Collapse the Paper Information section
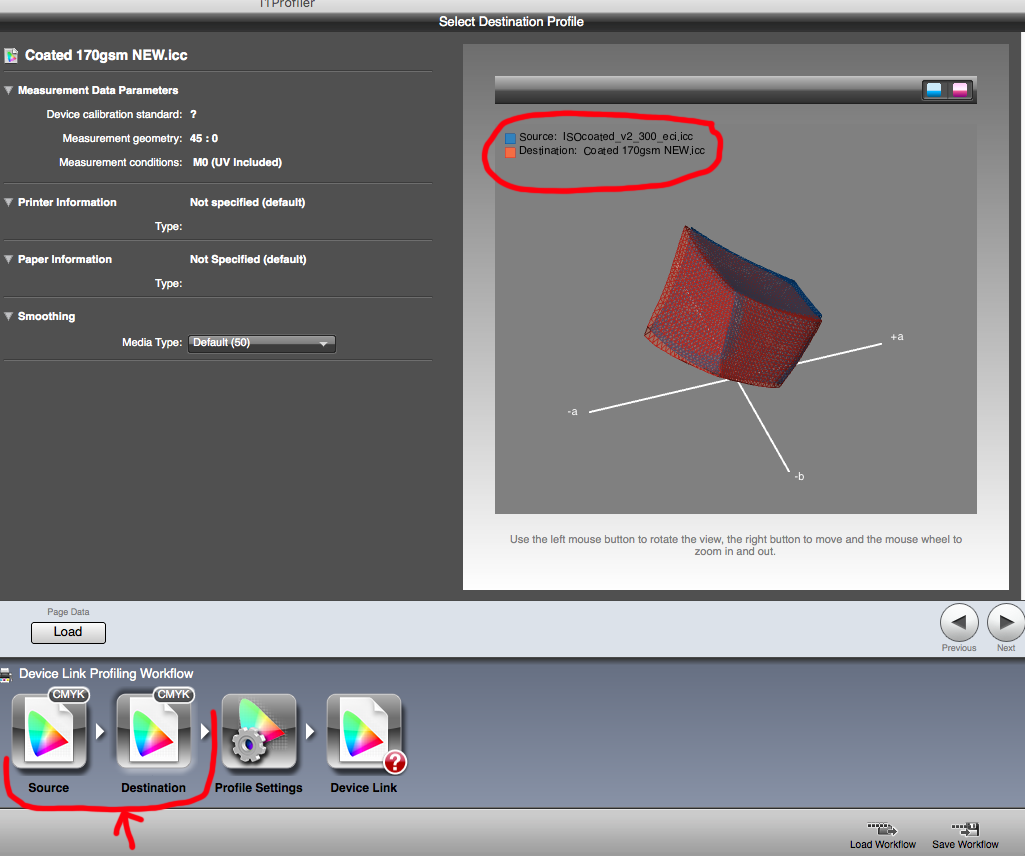The image size is (1025, 856). click(8, 259)
